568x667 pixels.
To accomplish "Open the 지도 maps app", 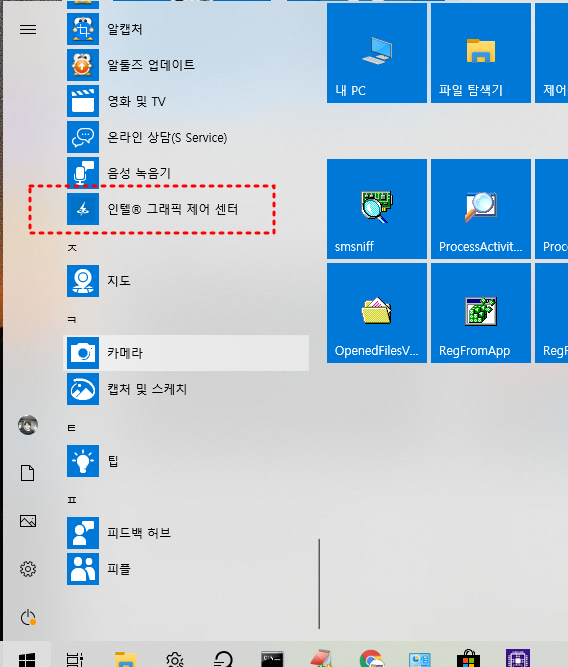I will coord(186,281).
